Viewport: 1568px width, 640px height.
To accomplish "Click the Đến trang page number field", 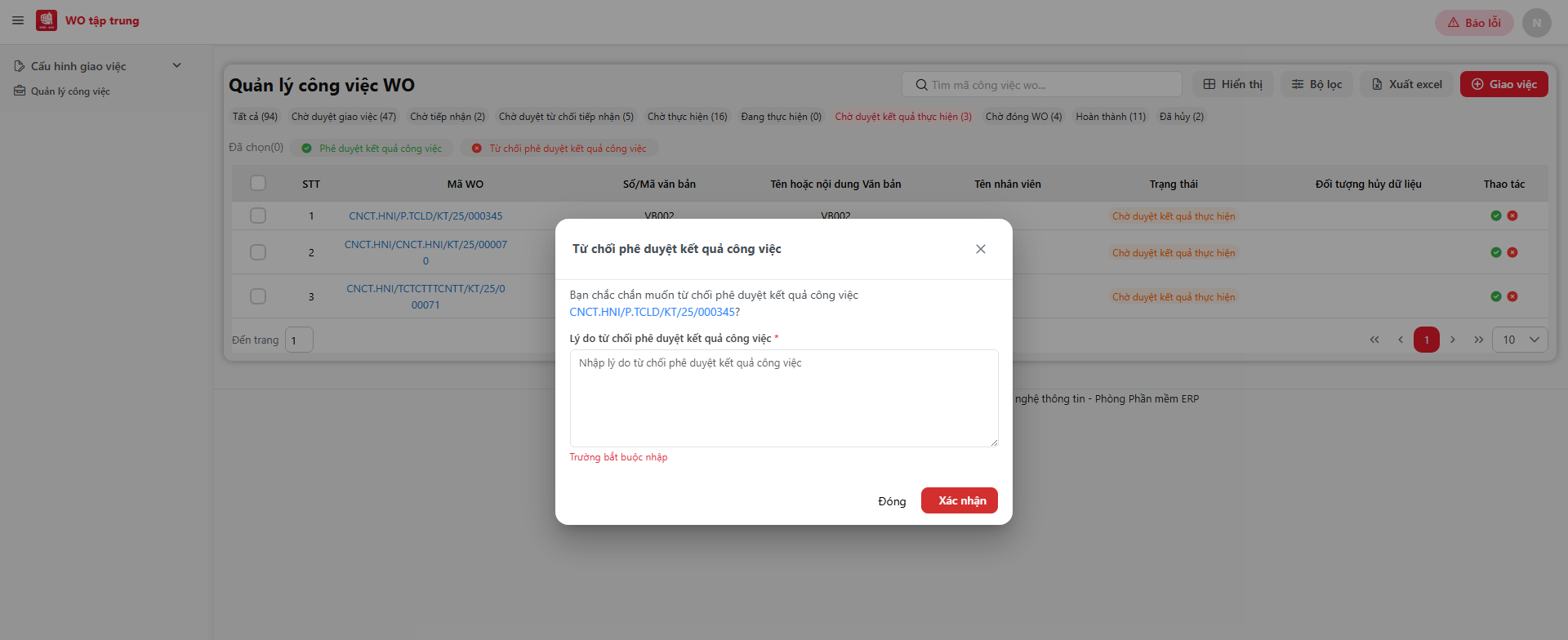I will [x=300, y=340].
